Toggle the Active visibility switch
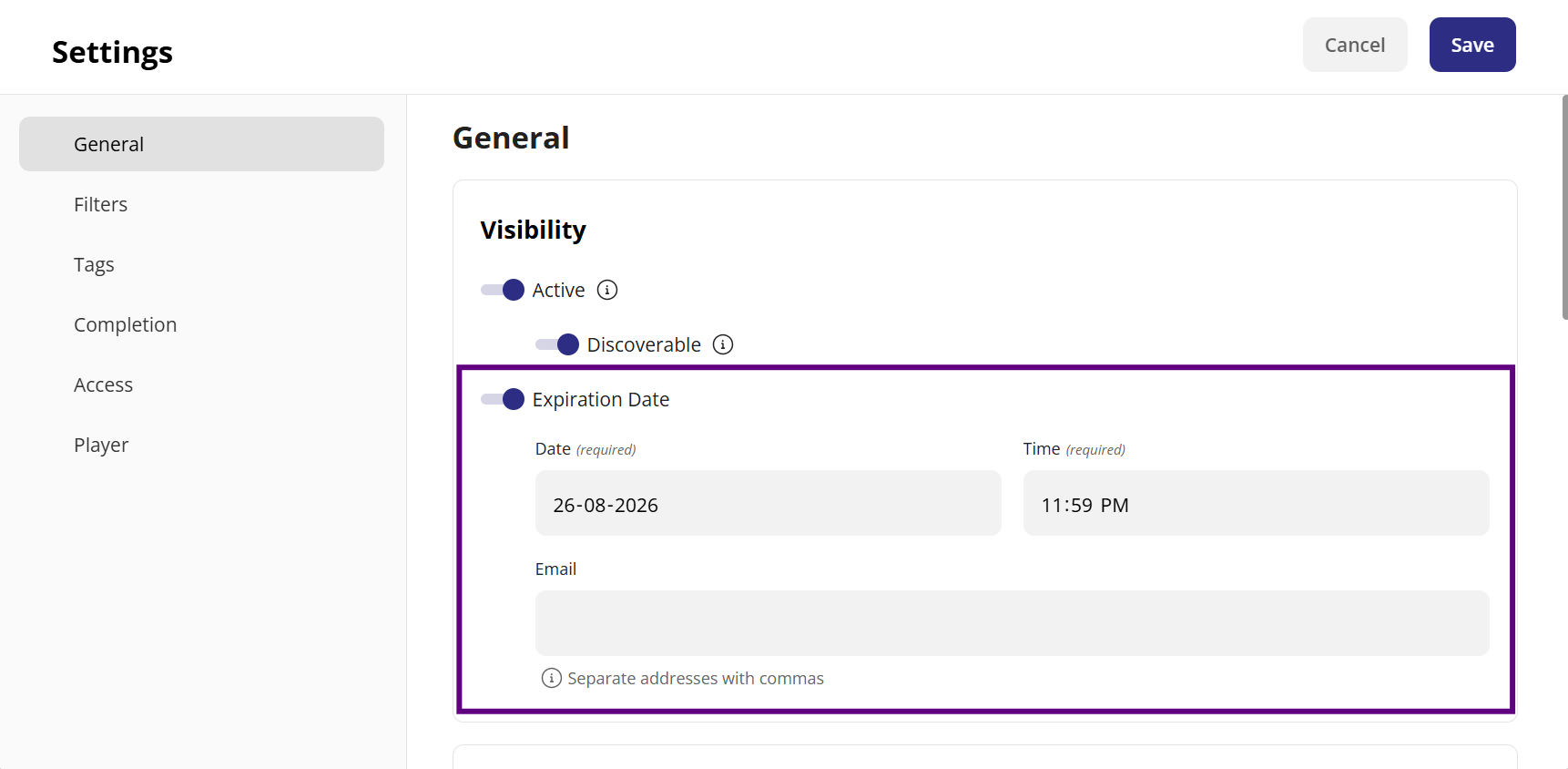The height and width of the screenshot is (769, 1568). click(503, 290)
